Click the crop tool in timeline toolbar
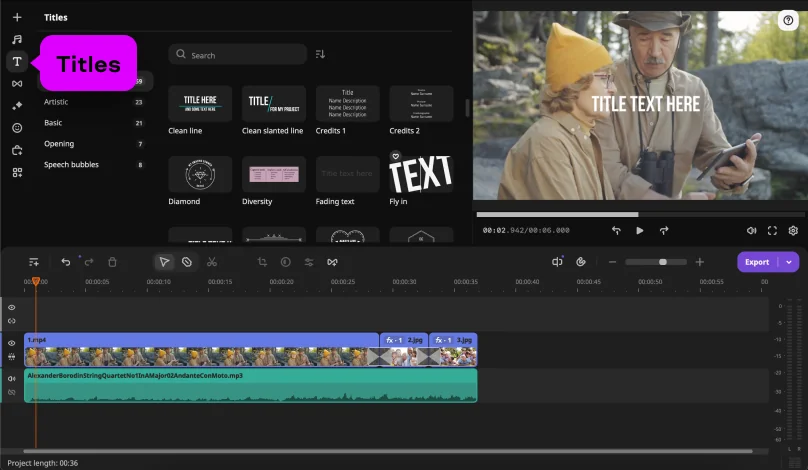 tap(262, 262)
